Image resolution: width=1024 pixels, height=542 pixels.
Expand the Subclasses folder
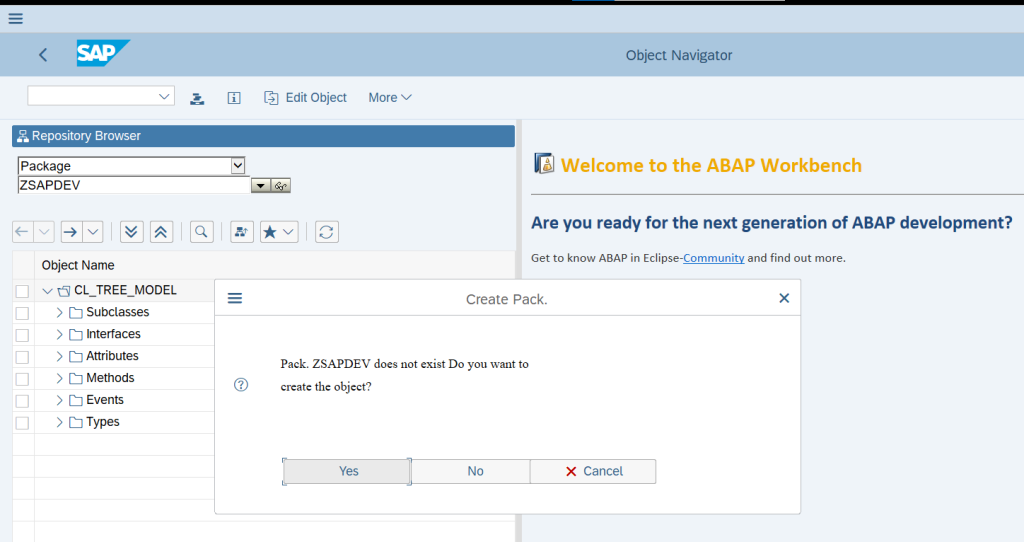click(x=59, y=313)
